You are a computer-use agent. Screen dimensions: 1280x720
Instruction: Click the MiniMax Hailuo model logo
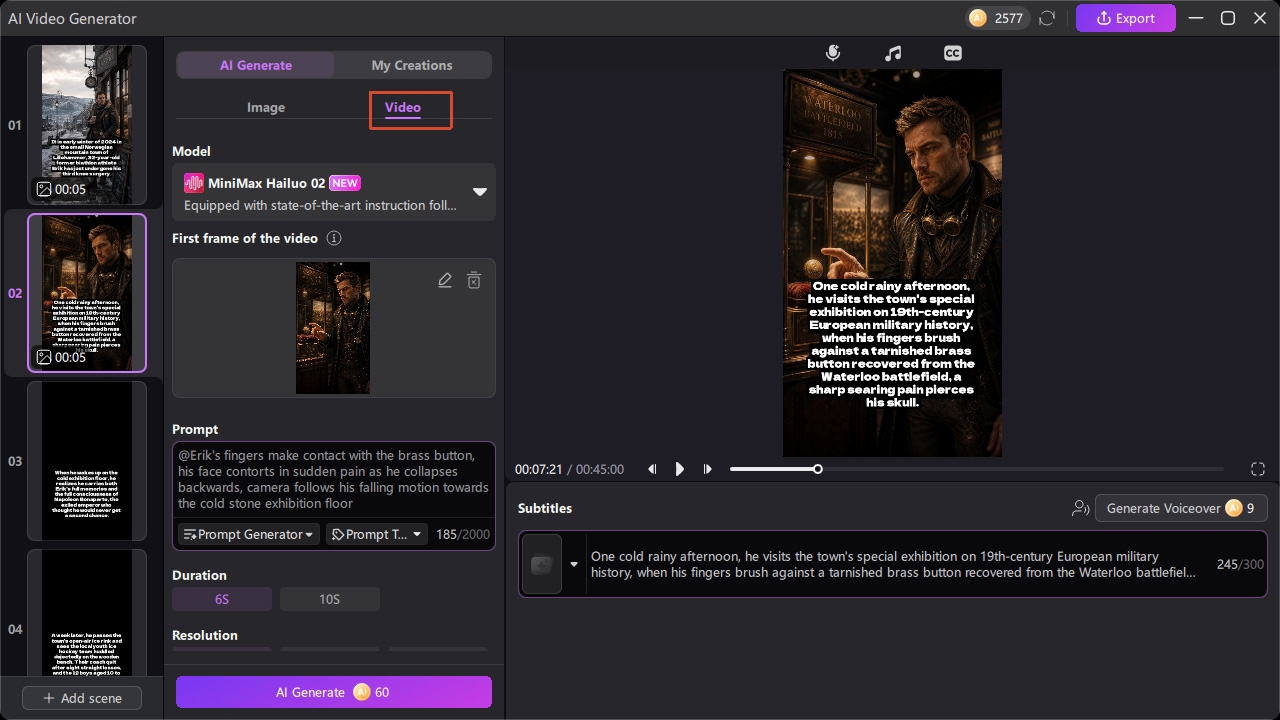pyautogui.click(x=194, y=183)
